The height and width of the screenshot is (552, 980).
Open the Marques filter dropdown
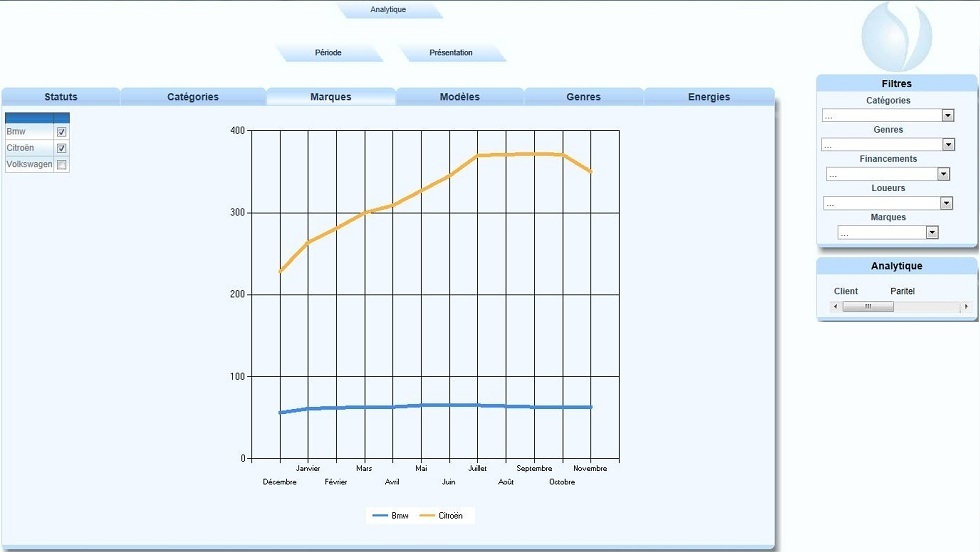click(x=932, y=232)
